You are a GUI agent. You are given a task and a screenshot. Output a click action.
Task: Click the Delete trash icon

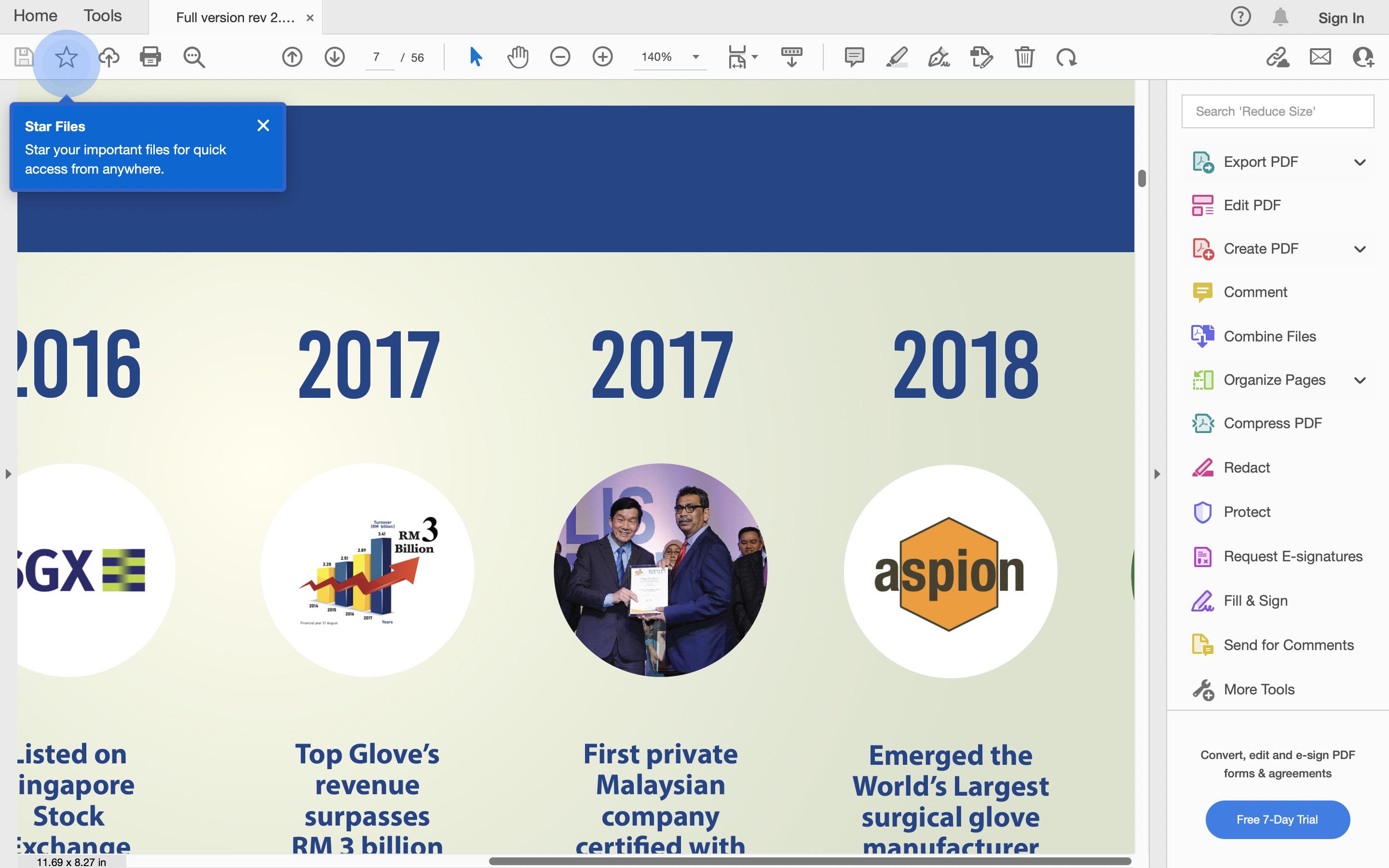(x=1024, y=57)
